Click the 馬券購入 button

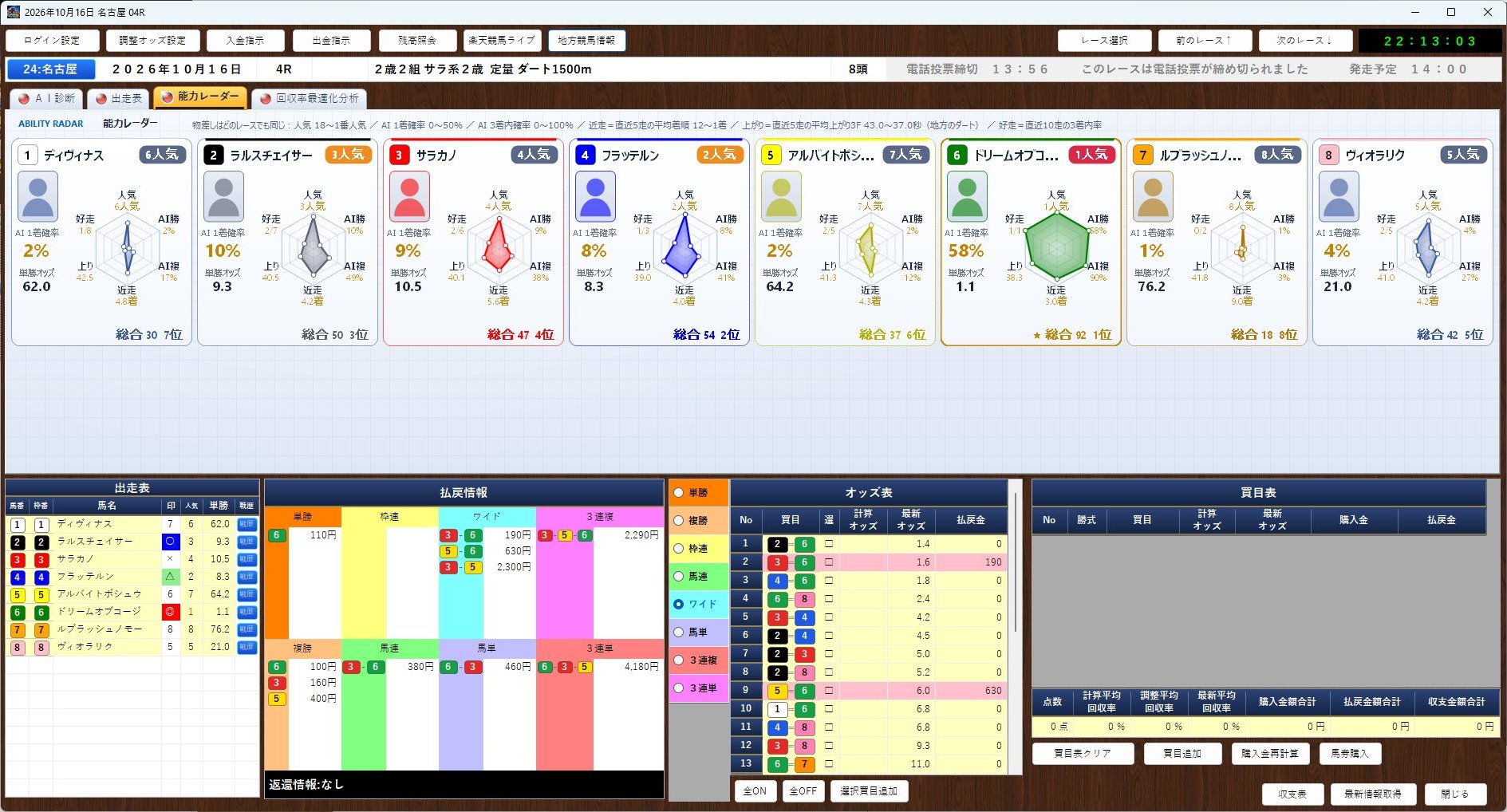click(1349, 754)
